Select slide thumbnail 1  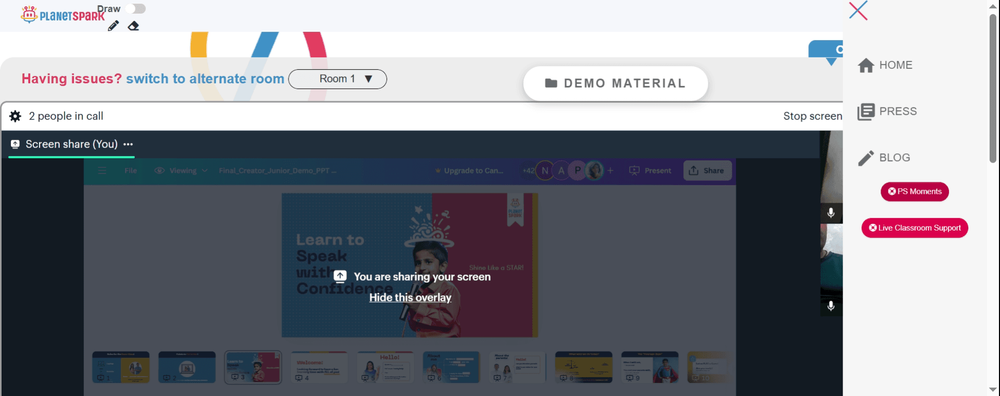pos(121,367)
